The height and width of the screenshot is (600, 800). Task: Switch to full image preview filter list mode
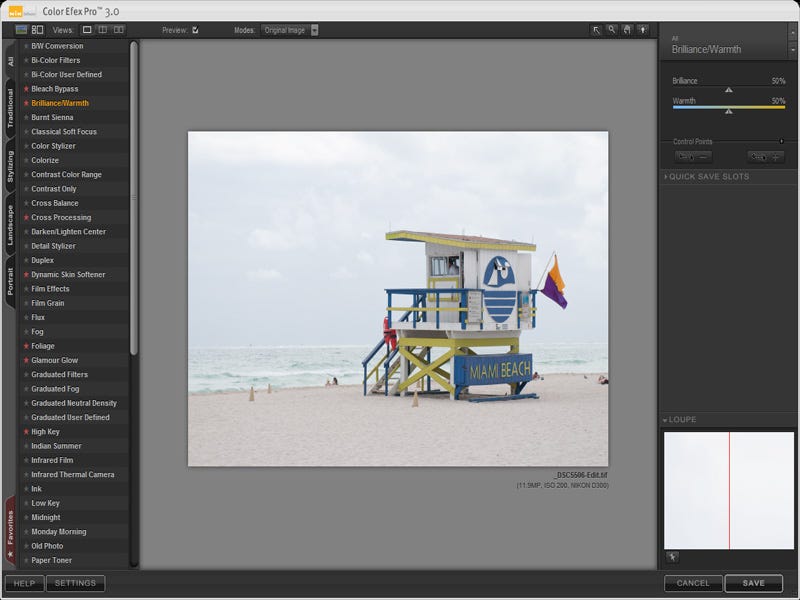[21, 30]
